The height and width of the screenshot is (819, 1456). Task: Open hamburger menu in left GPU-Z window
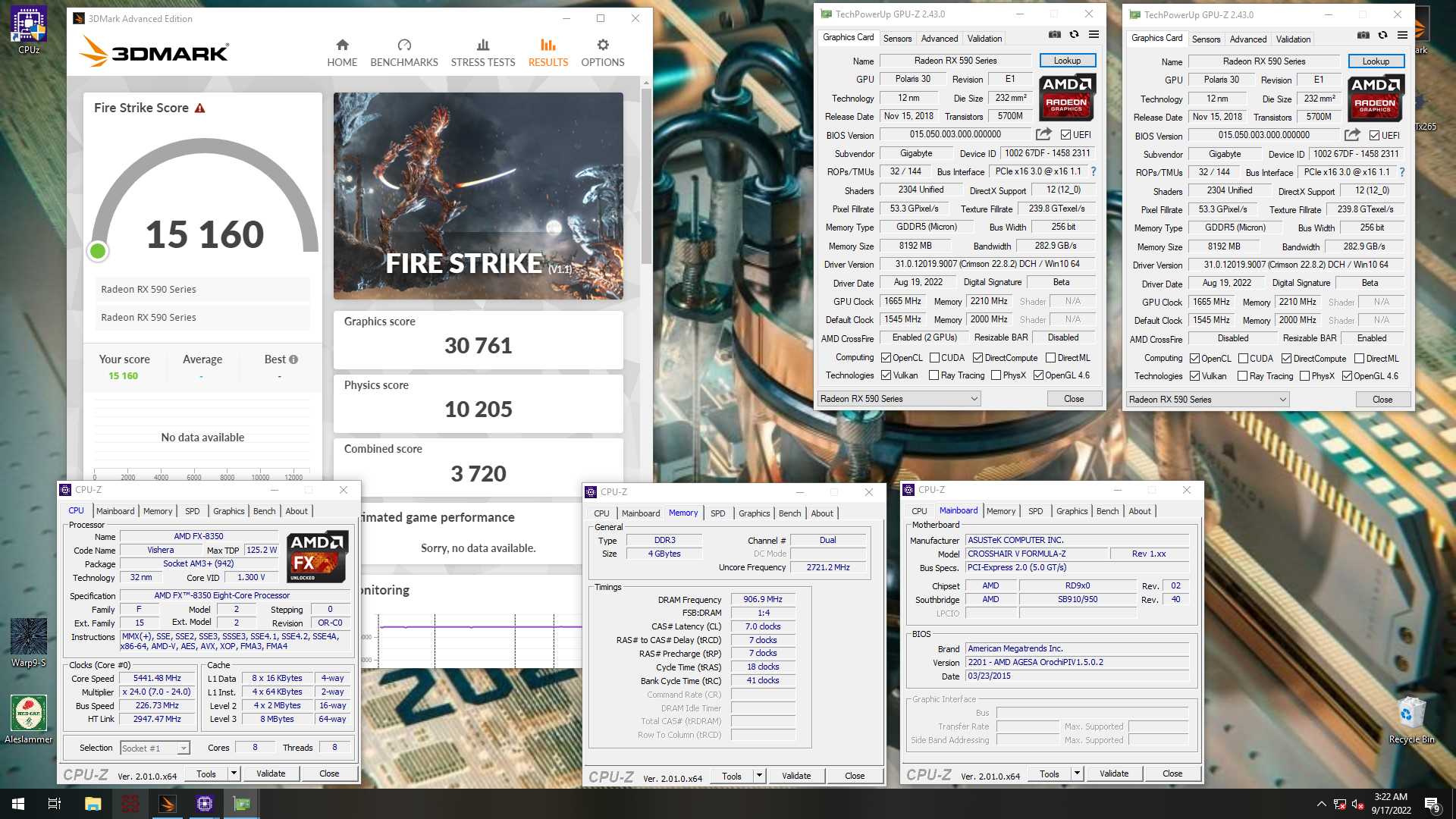tap(1094, 35)
